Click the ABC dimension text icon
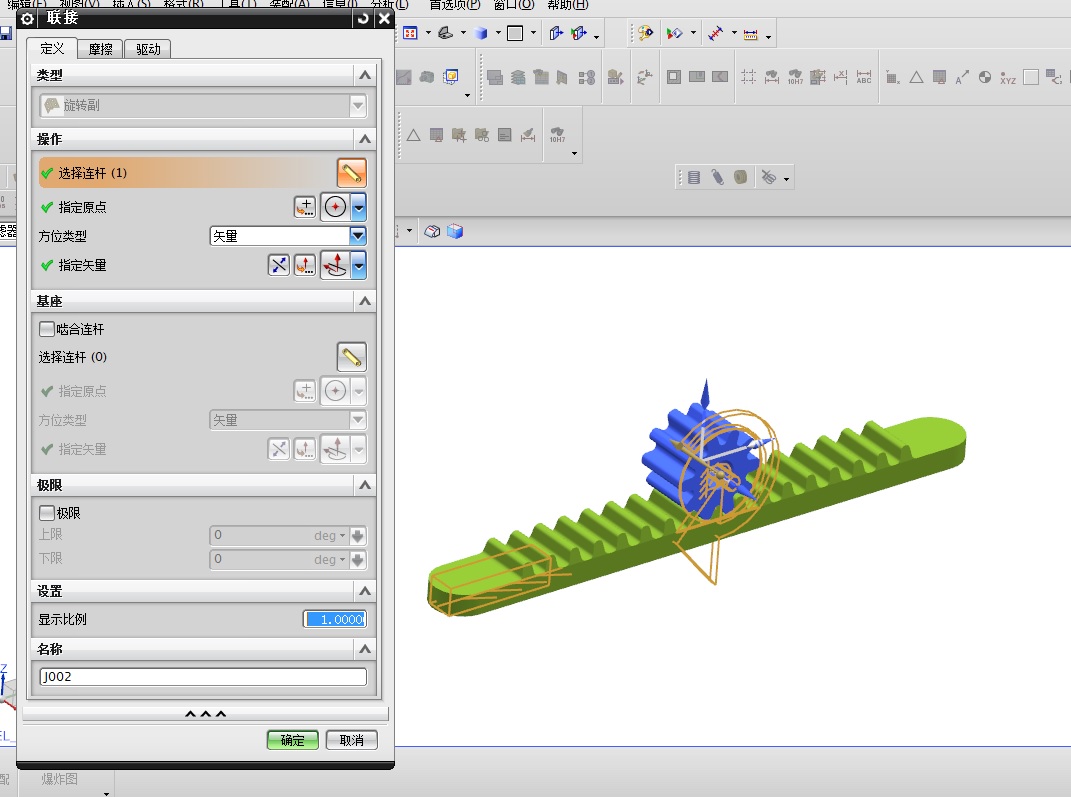 click(x=864, y=77)
